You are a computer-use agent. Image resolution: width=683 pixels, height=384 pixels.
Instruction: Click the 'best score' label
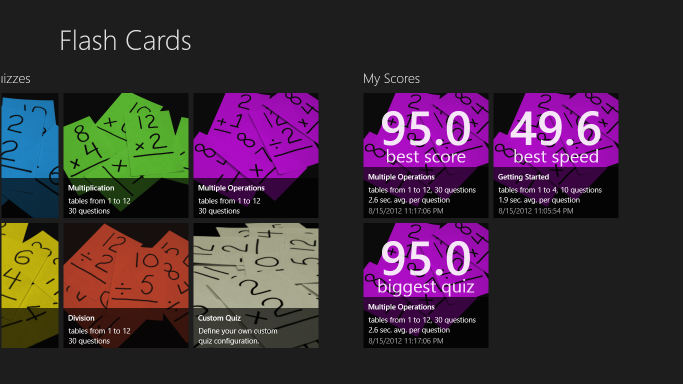pos(426,157)
